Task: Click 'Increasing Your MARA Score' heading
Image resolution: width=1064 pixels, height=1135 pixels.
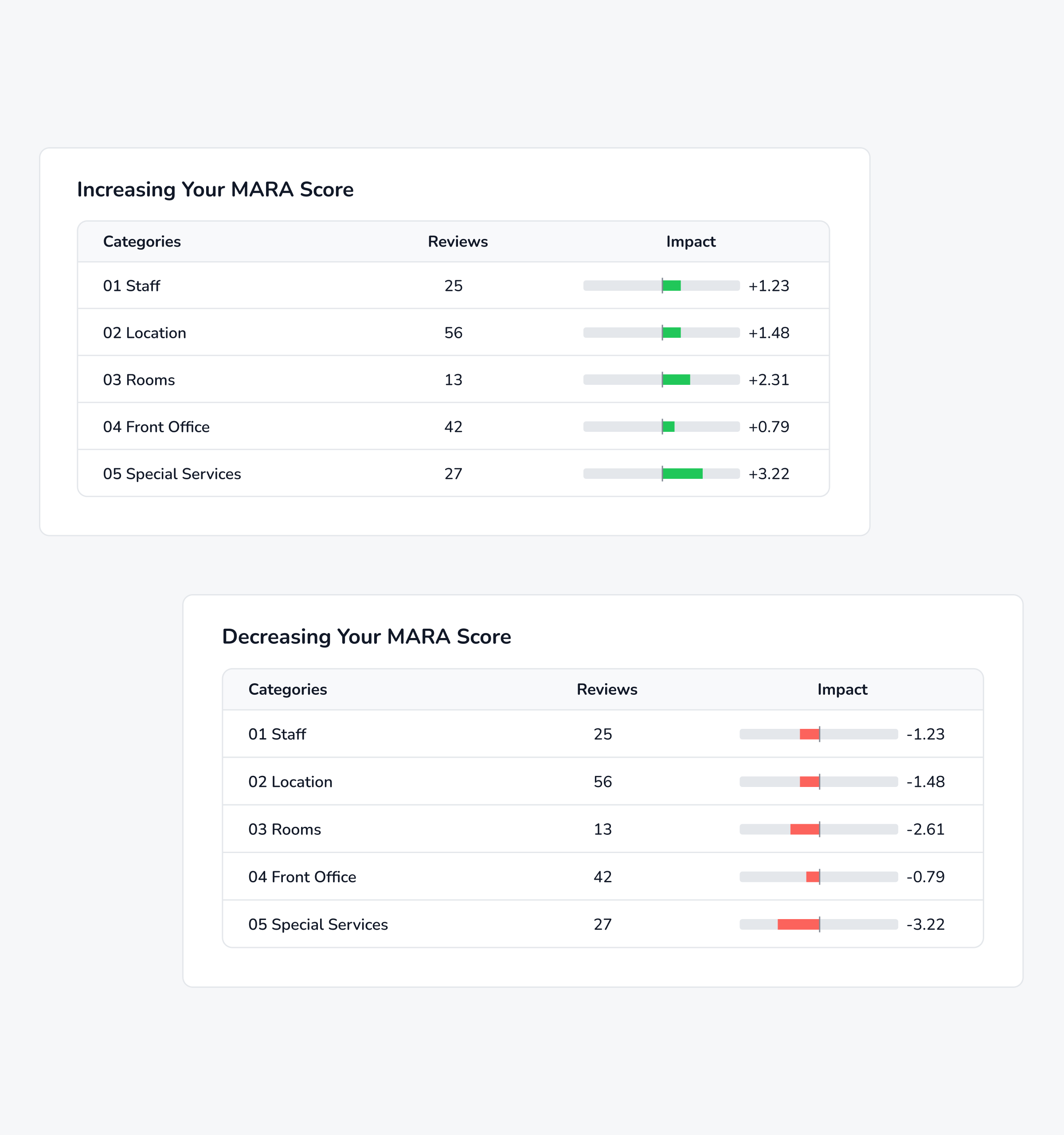Action: [215, 190]
